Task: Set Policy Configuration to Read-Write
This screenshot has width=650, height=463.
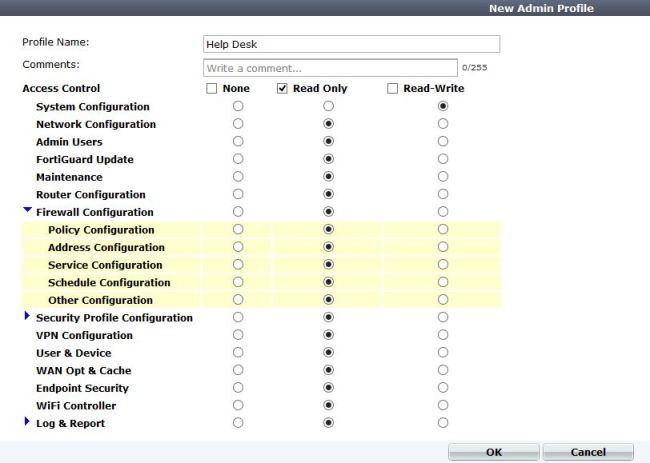Action: point(443,229)
